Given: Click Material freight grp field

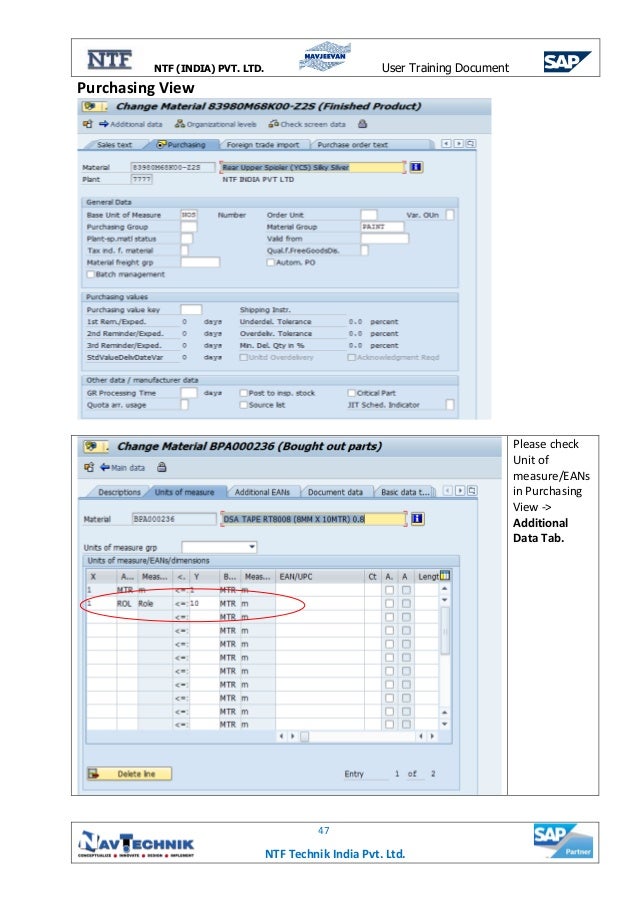Looking at the screenshot, I should click(200, 262).
